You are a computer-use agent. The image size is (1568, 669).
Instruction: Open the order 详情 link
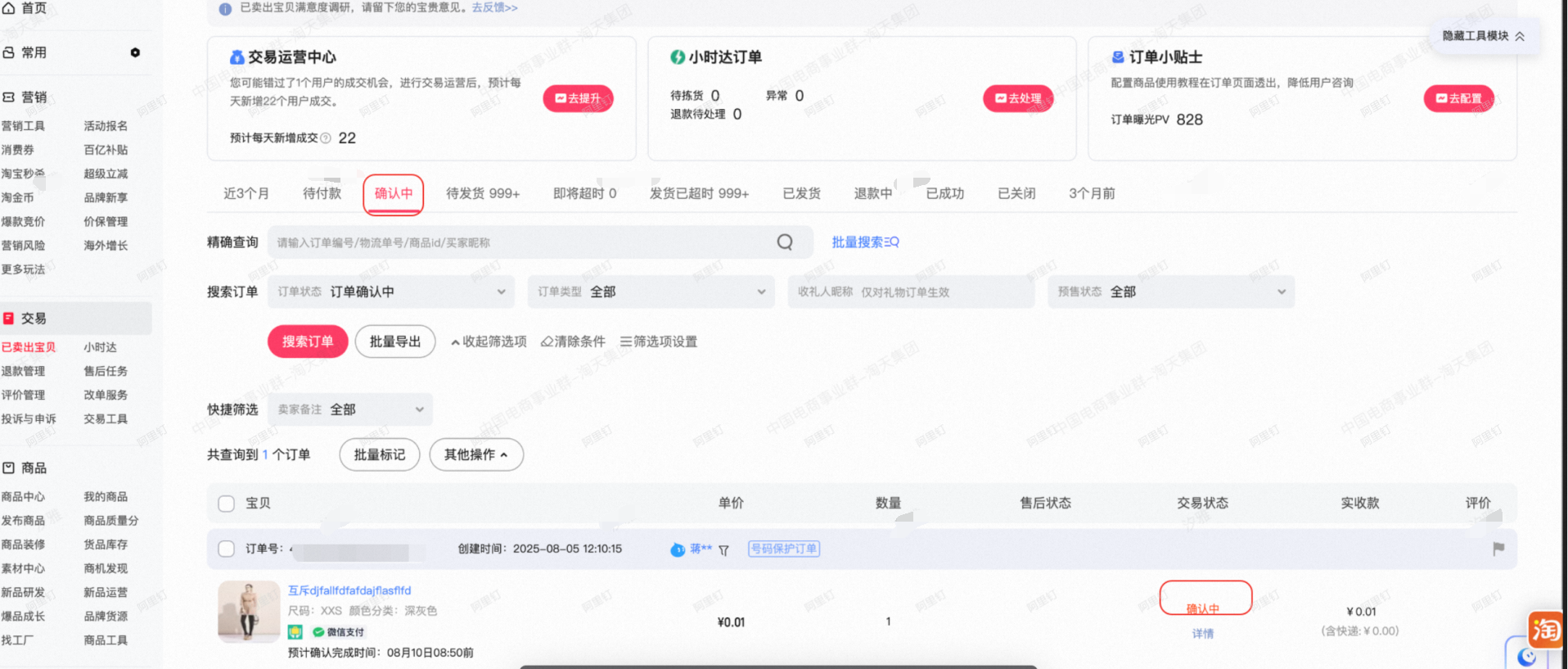click(1203, 634)
